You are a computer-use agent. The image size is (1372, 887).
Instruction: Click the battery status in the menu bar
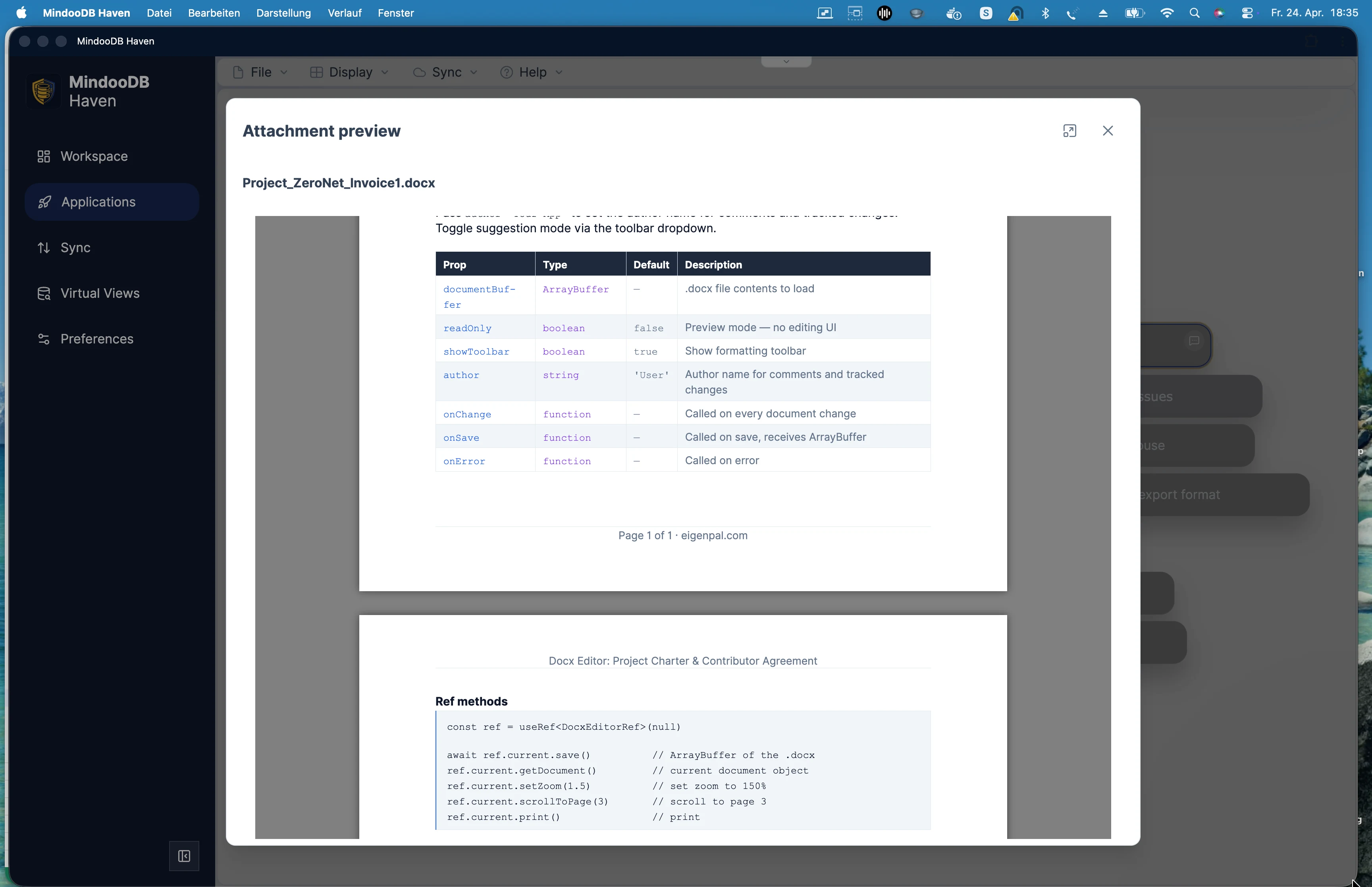[x=1134, y=13]
